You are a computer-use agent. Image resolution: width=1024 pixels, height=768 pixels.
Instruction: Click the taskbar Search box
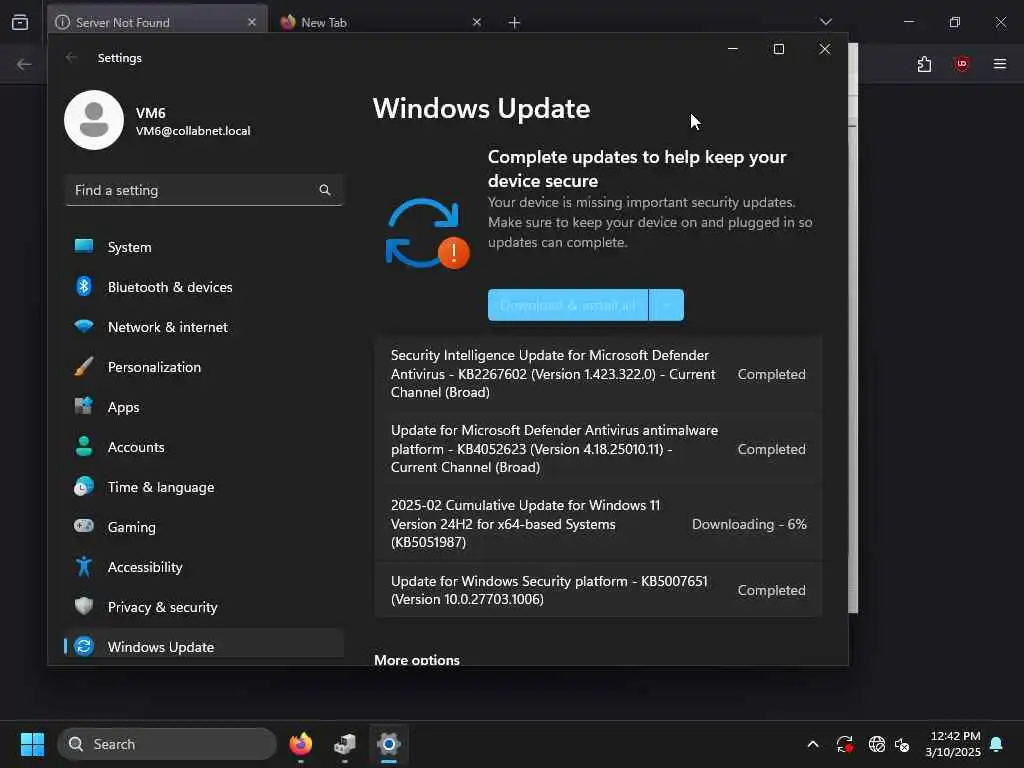(167, 744)
